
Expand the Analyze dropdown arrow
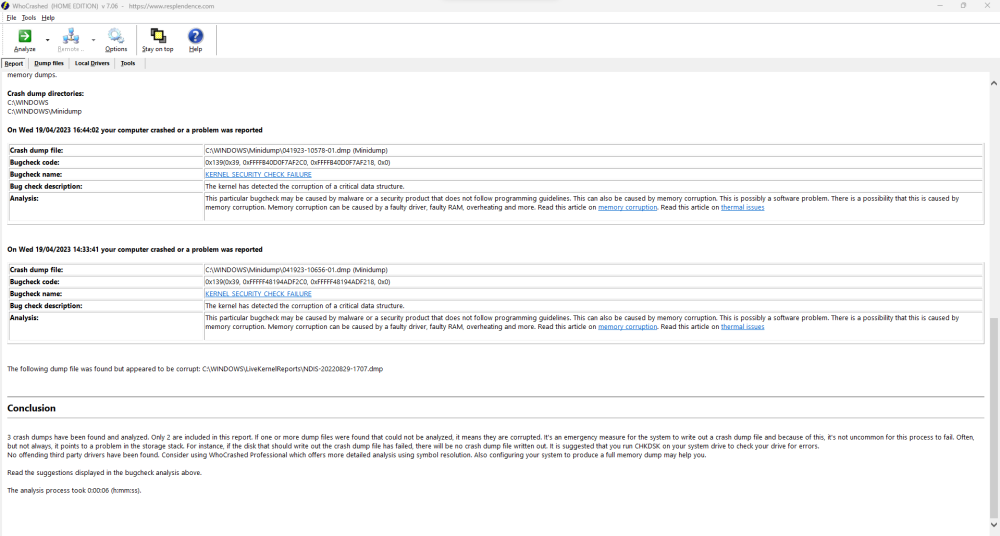pyautogui.click(x=48, y=41)
